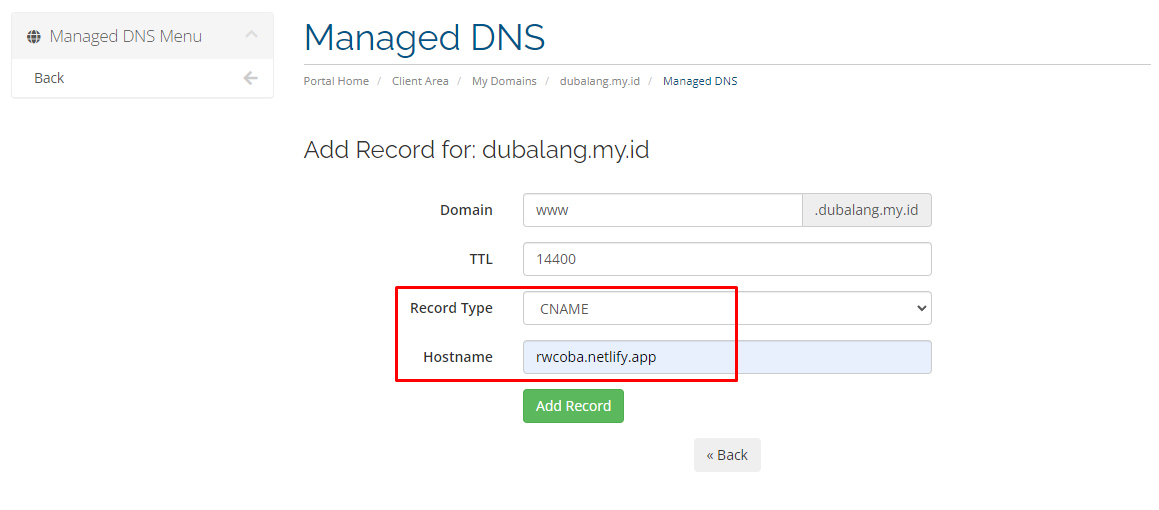Click the Hostname field with rwcoba.netlify.app
Screen dimensions: 1159x510
click(727, 357)
